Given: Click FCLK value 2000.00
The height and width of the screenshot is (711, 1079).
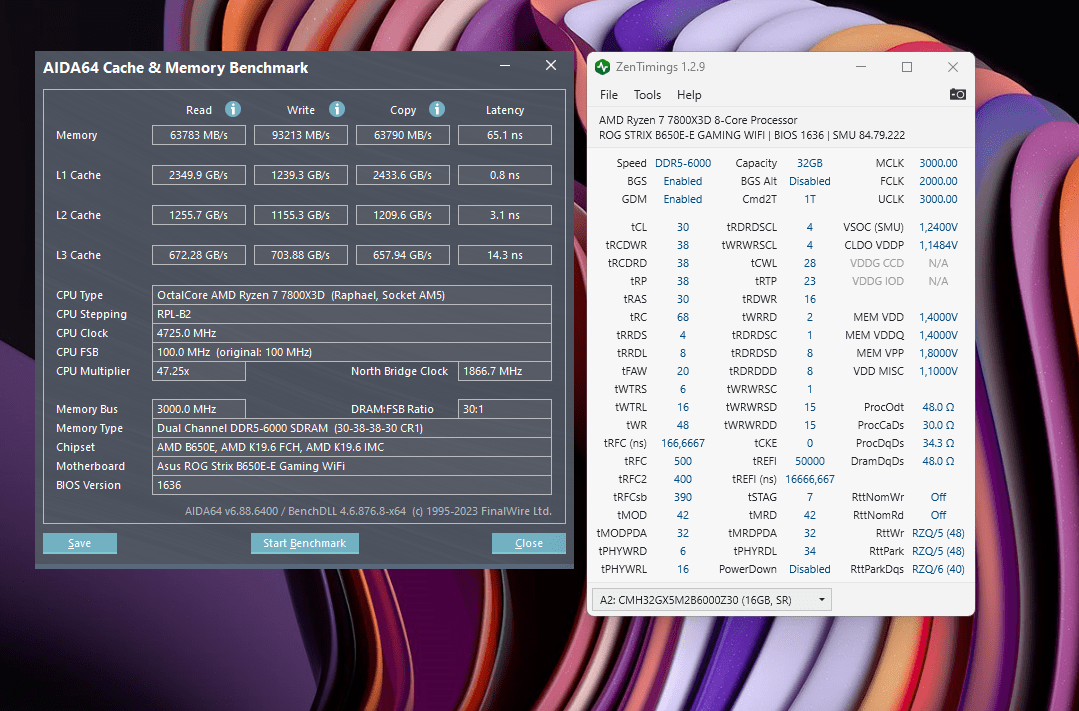Looking at the screenshot, I should tap(938, 181).
